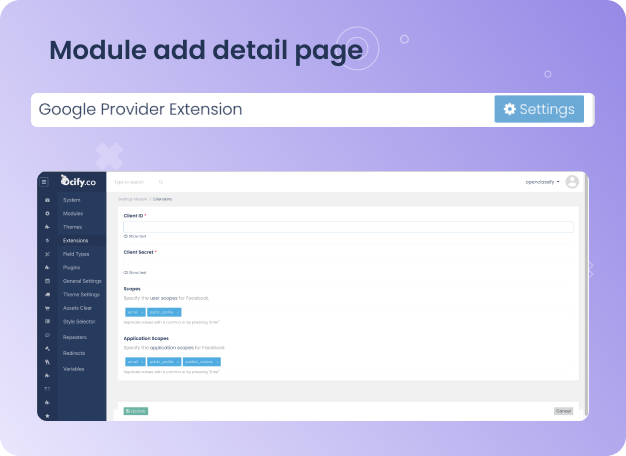The height and width of the screenshot is (456, 626).
Task: Click the Cancel button
Action: click(x=564, y=411)
